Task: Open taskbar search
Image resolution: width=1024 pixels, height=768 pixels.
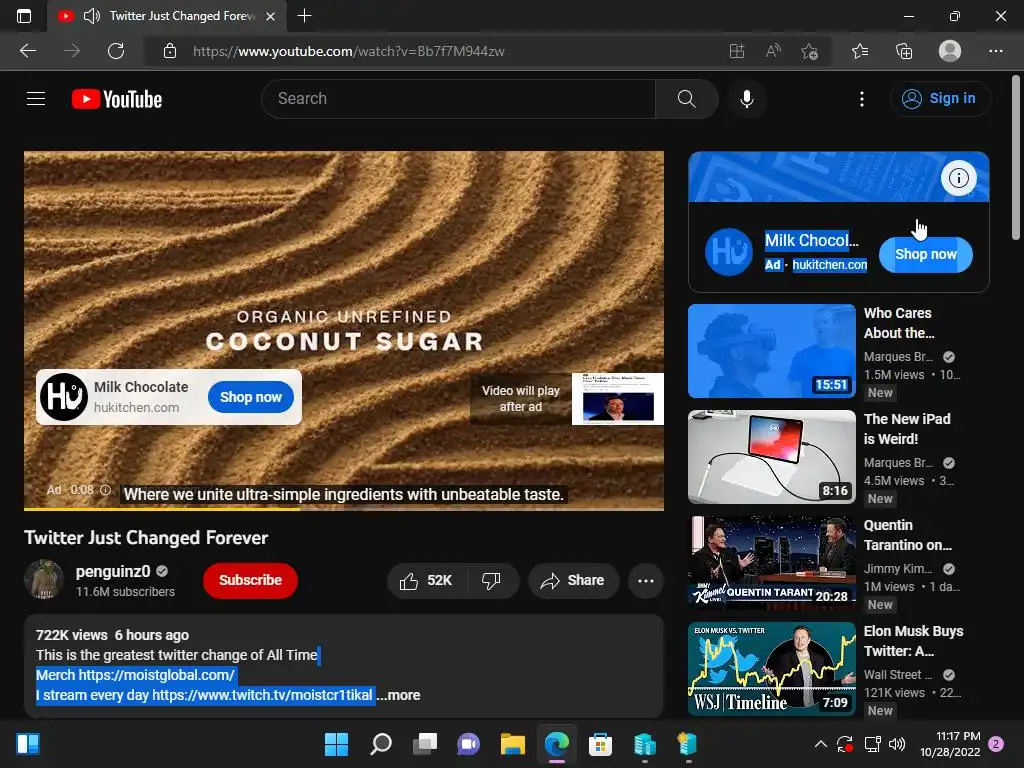Action: 381,744
